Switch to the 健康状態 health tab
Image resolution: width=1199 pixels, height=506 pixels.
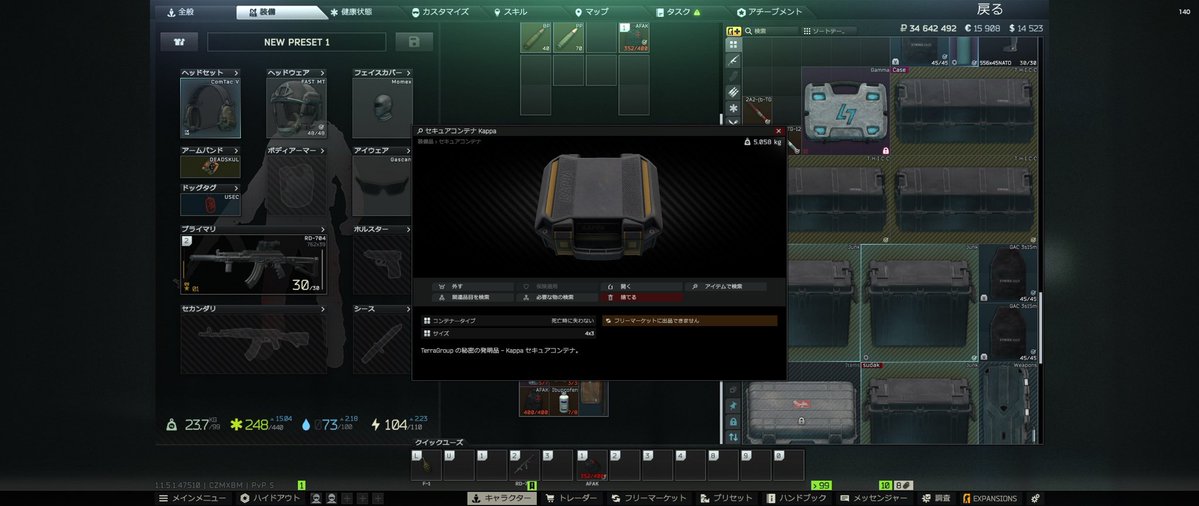point(351,12)
